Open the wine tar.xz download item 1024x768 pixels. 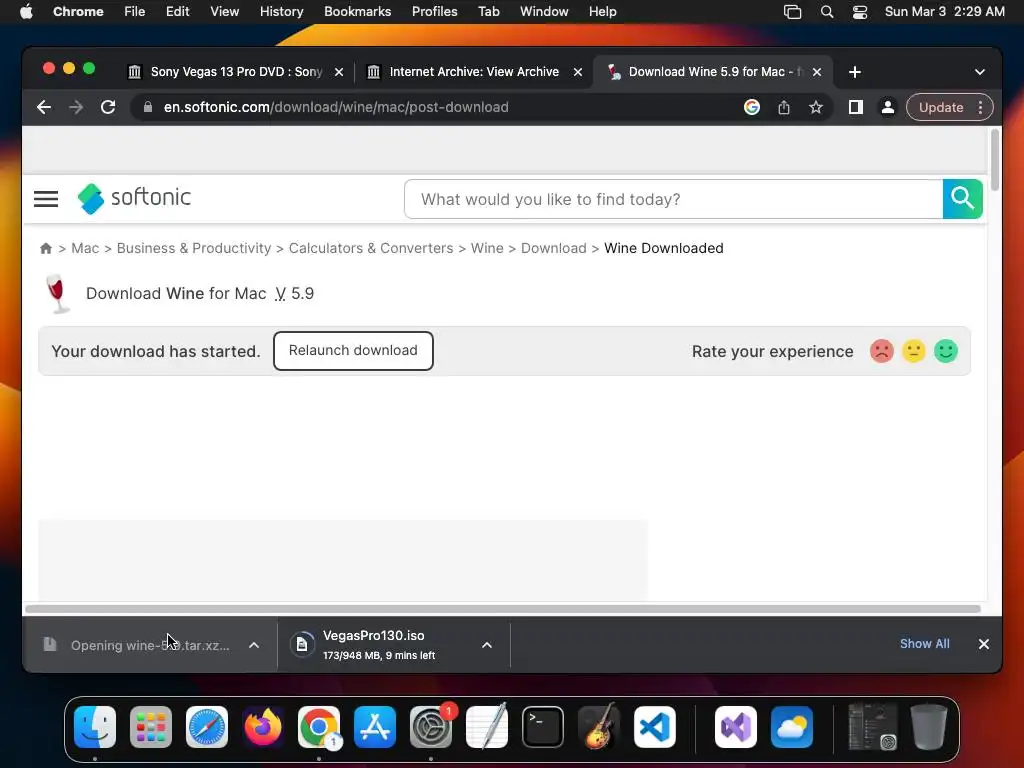pos(137,645)
